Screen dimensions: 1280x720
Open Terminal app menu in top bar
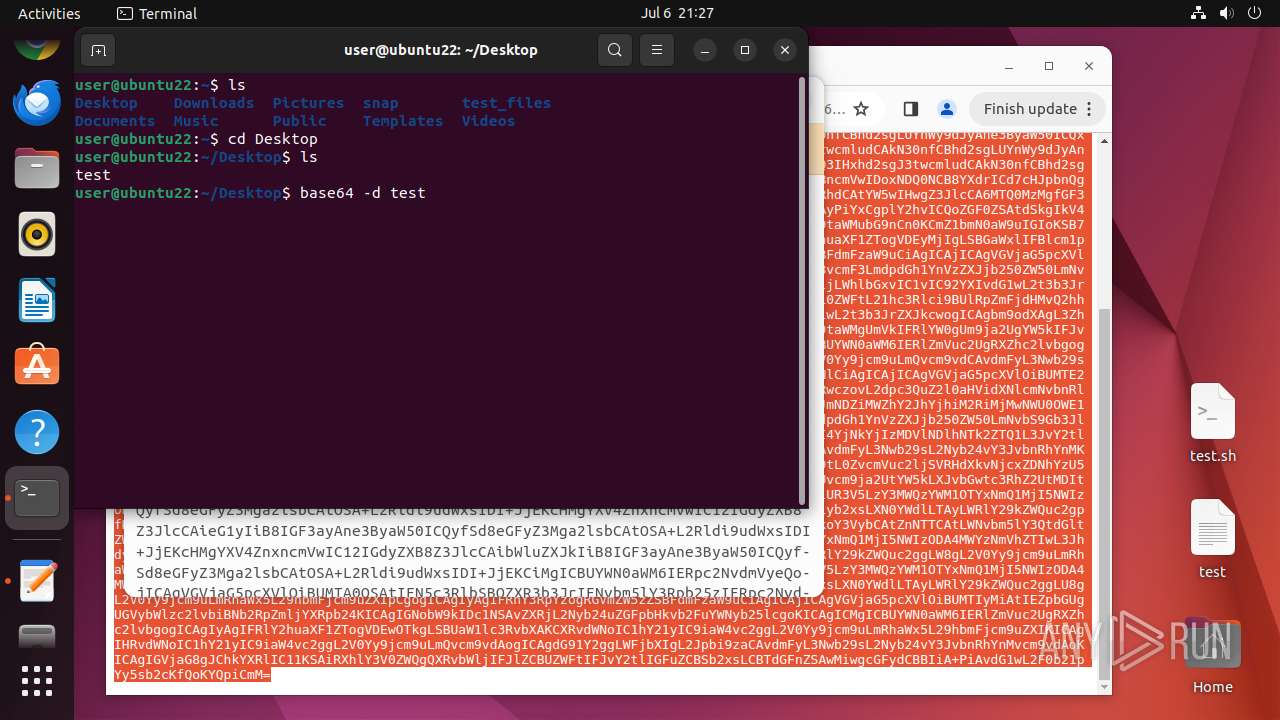pyautogui.click(x=157, y=13)
